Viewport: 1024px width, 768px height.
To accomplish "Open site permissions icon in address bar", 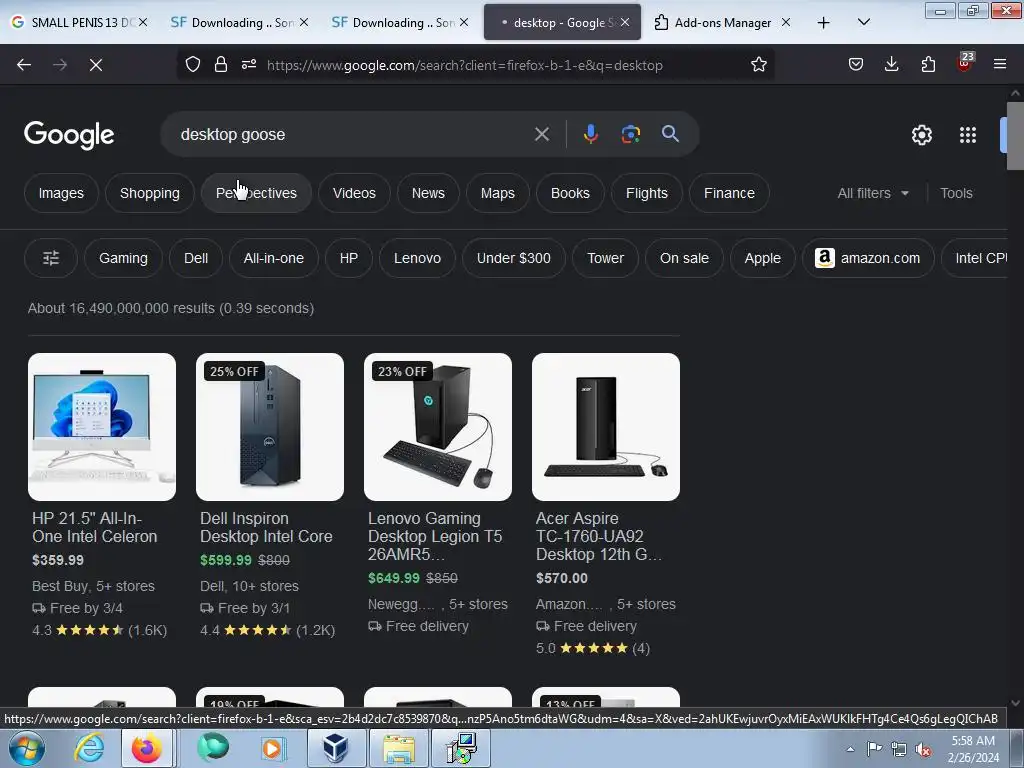I will 249,64.
